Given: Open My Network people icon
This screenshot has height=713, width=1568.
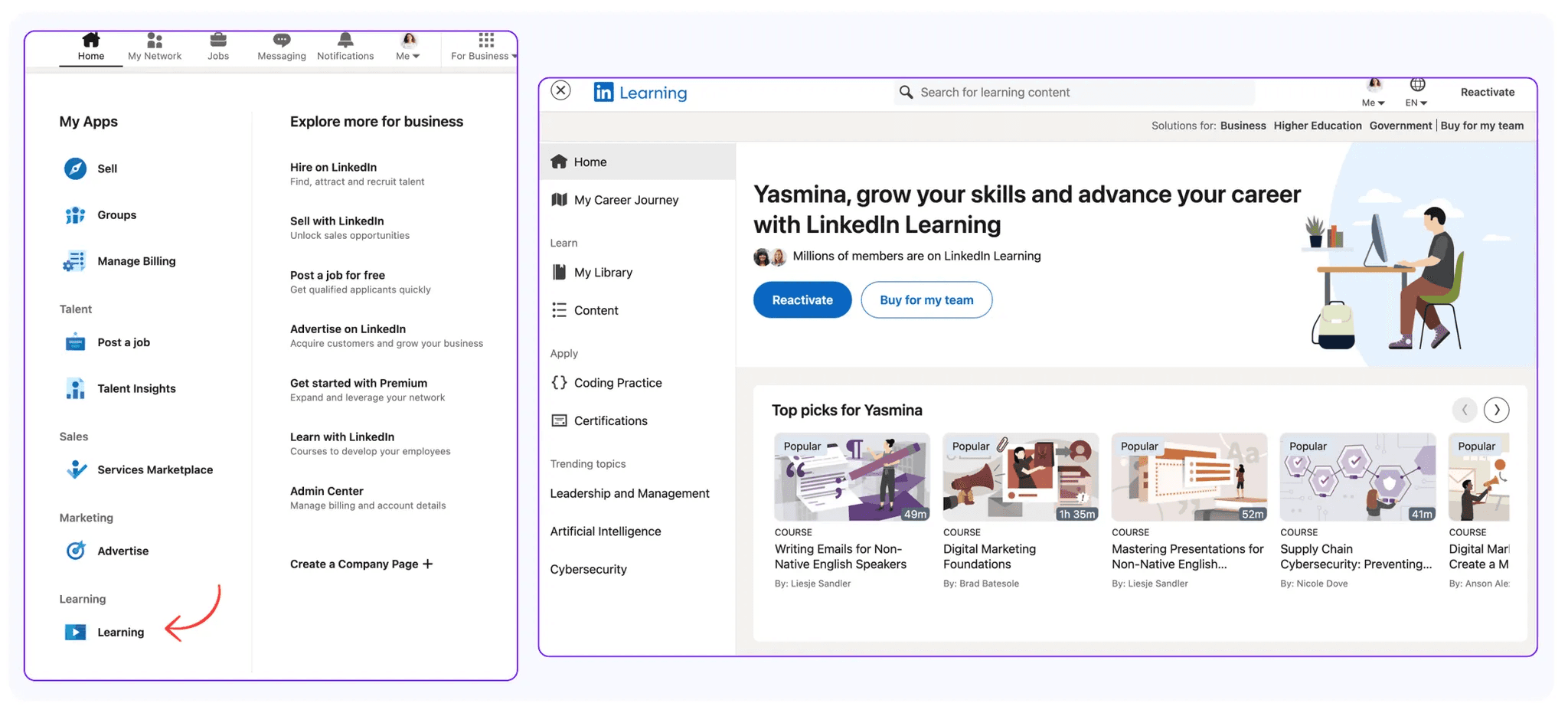Looking at the screenshot, I should click(x=155, y=40).
